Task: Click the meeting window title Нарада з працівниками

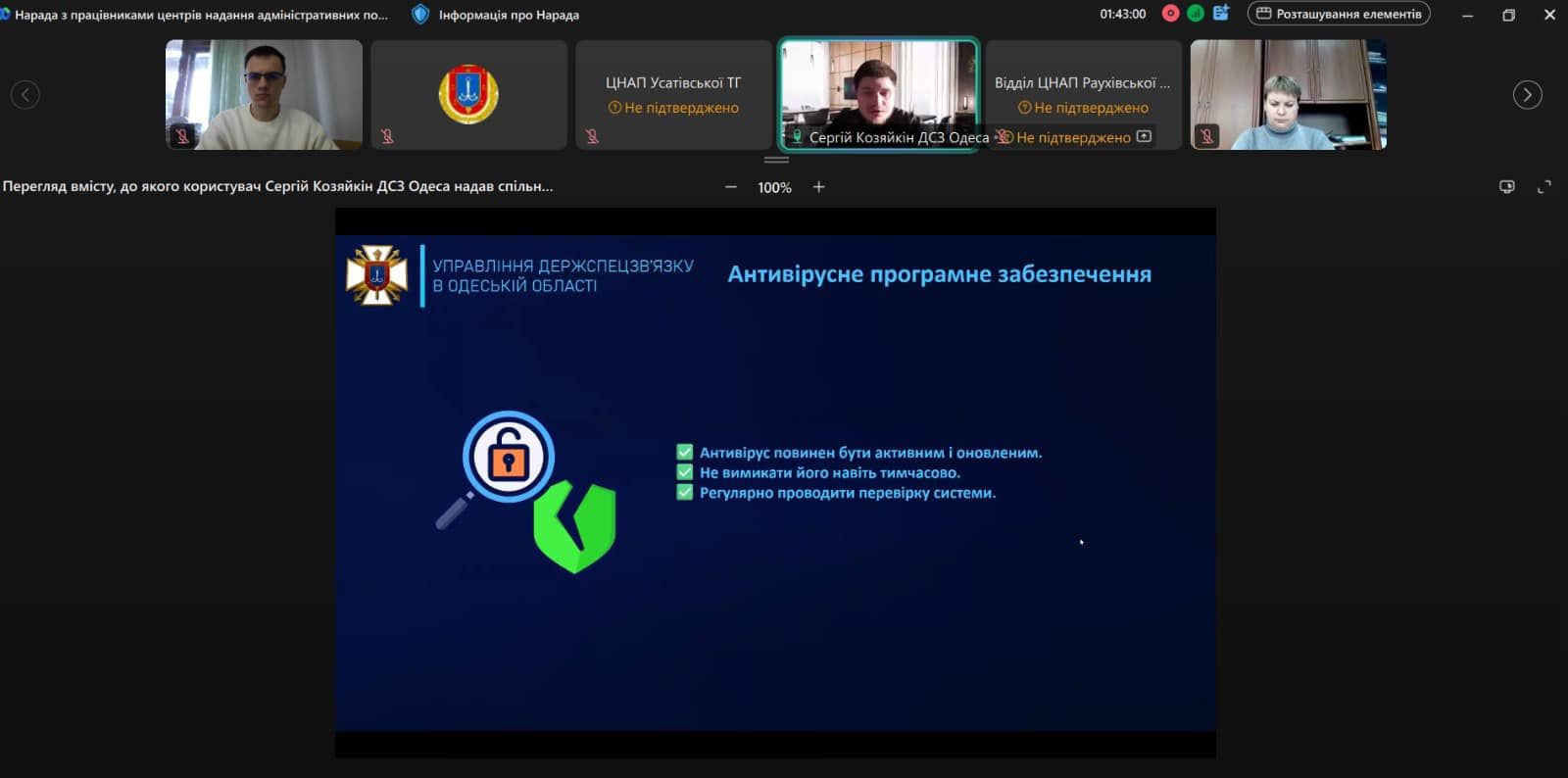Action: (x=201, y=15)
